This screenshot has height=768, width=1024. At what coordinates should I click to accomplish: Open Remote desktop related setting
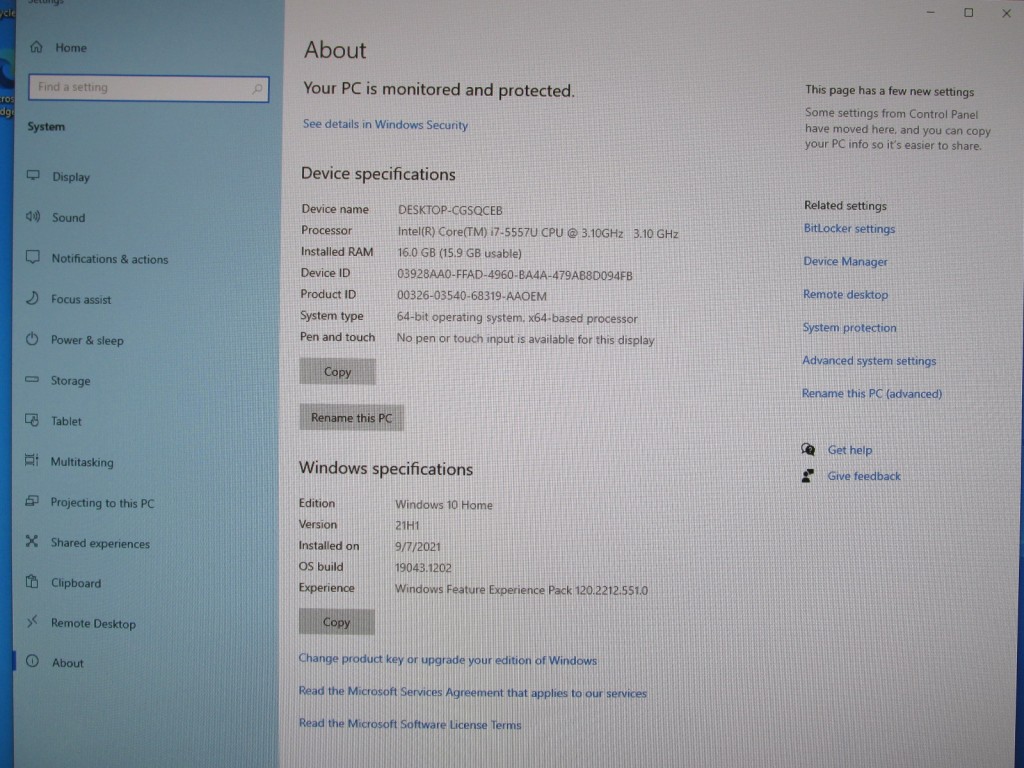845,295
